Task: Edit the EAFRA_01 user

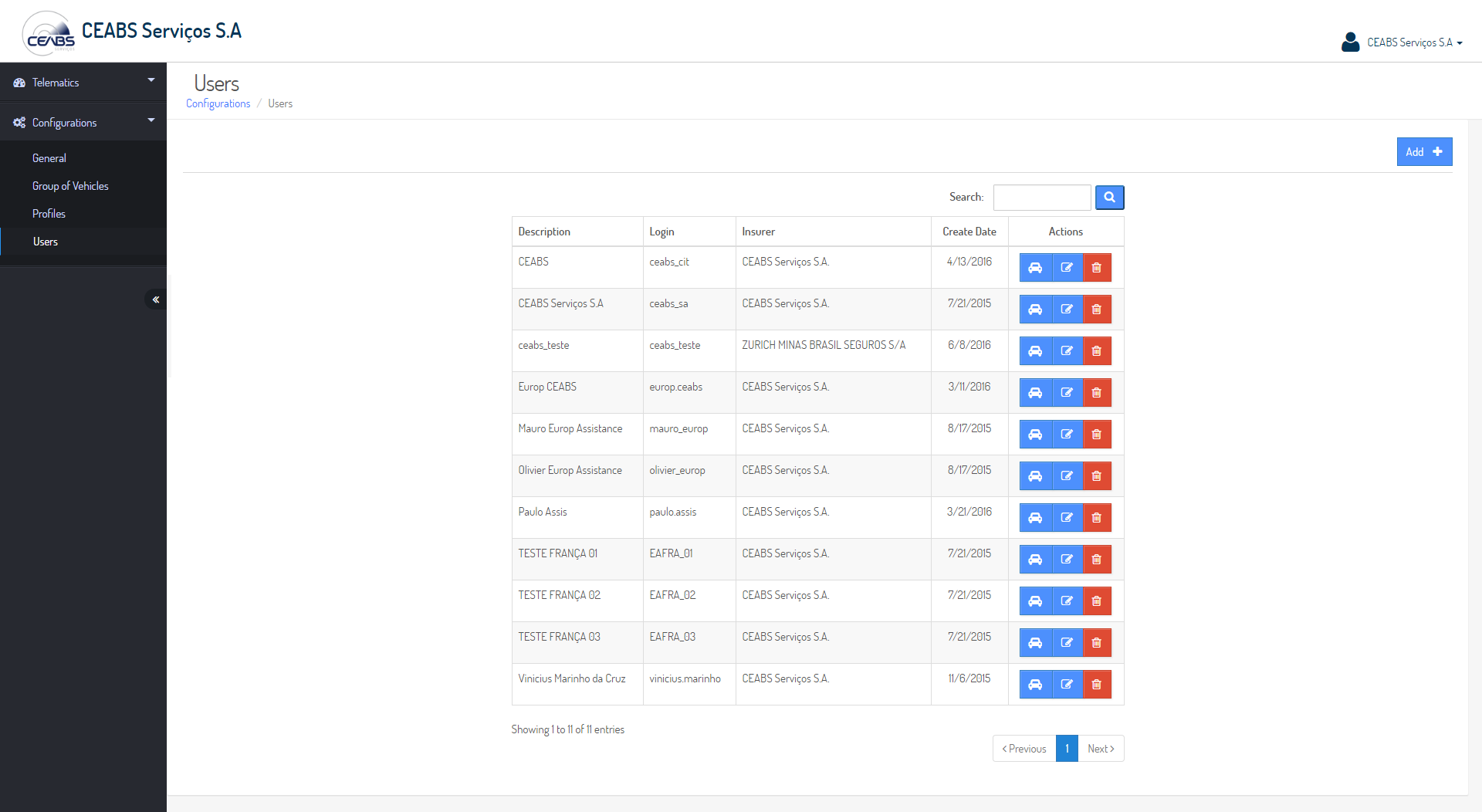Action: pyautogui.click(x=1067, y=560)
